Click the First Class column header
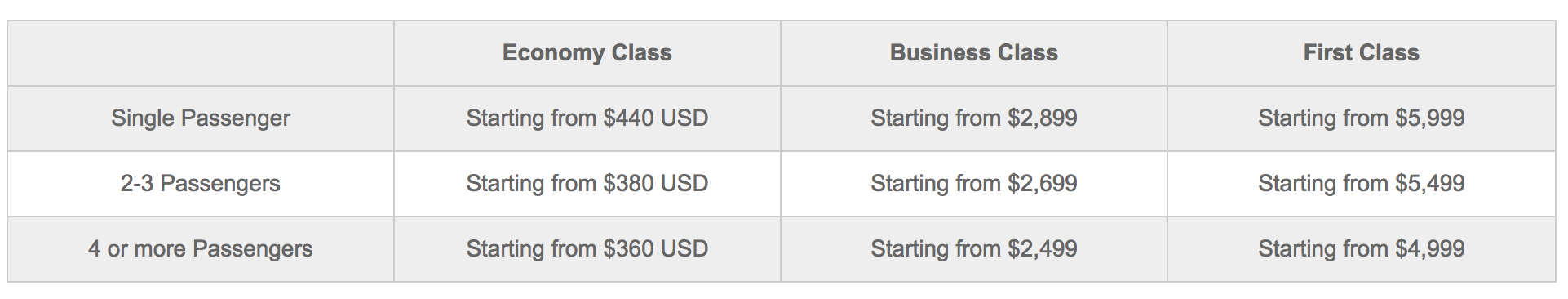This screenshot has width=1568, height=299. coord(1362,53)
